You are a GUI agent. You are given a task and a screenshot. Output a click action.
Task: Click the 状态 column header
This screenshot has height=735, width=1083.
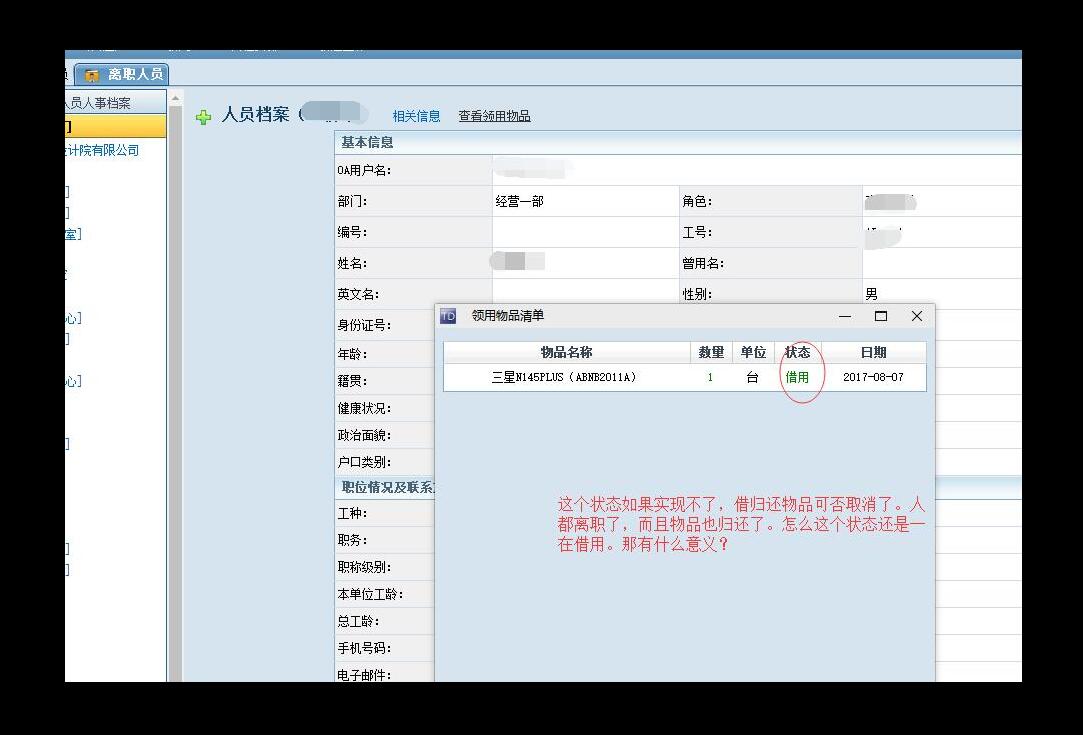pyautogui.click(x=797, y=352)
